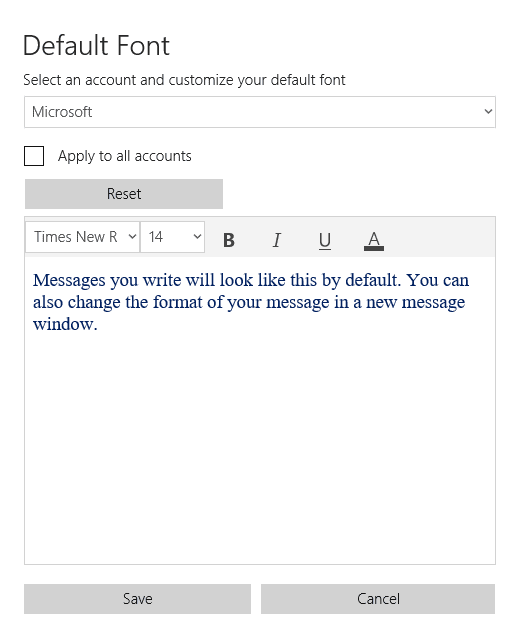This screenshot has height=638, width=518.
Task: Toggle Underline formatting icon
Action: point(325,240)
